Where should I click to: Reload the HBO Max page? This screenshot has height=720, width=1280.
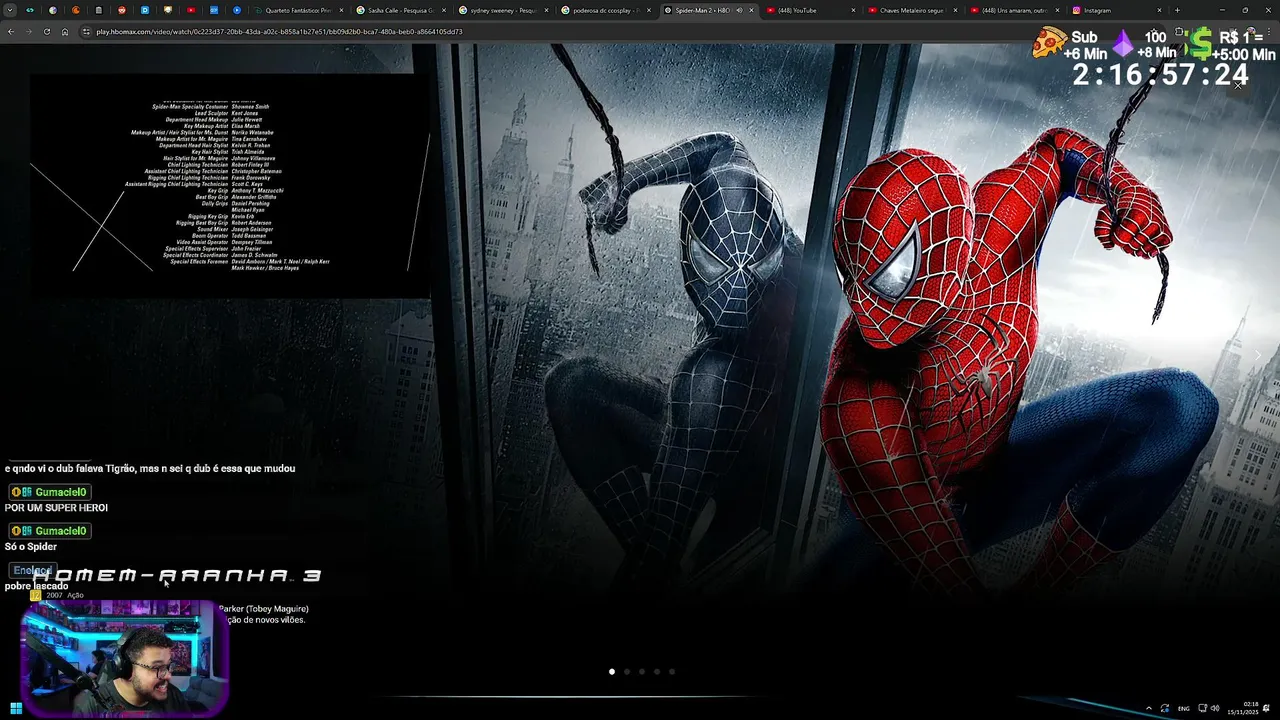[46, 32]
